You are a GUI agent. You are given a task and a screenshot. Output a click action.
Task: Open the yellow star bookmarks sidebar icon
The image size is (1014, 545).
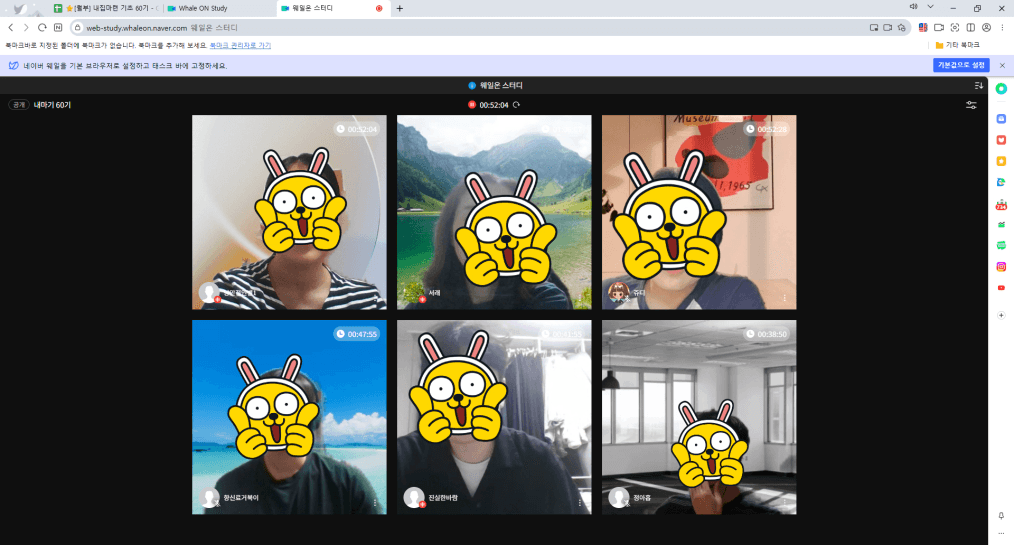click(x=1001, y=161)
